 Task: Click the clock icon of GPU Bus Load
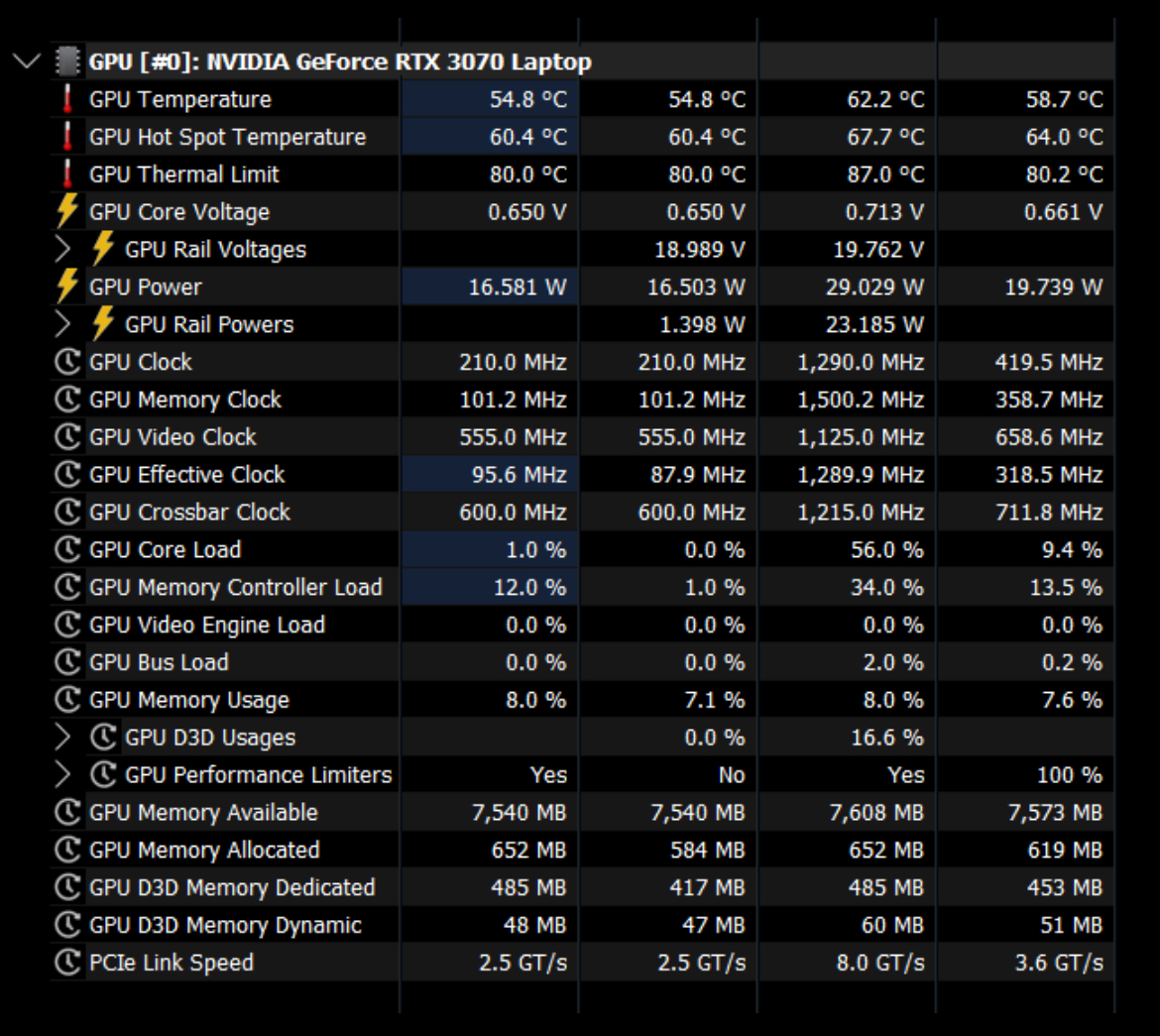[x=67, y=662]
